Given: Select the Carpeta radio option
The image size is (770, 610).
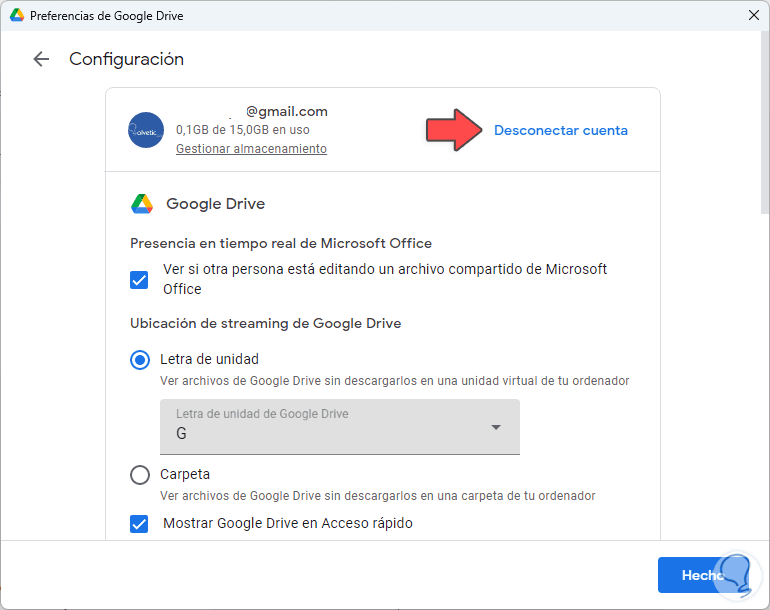Looking at the screenshot, I should (x=140, y=475).
